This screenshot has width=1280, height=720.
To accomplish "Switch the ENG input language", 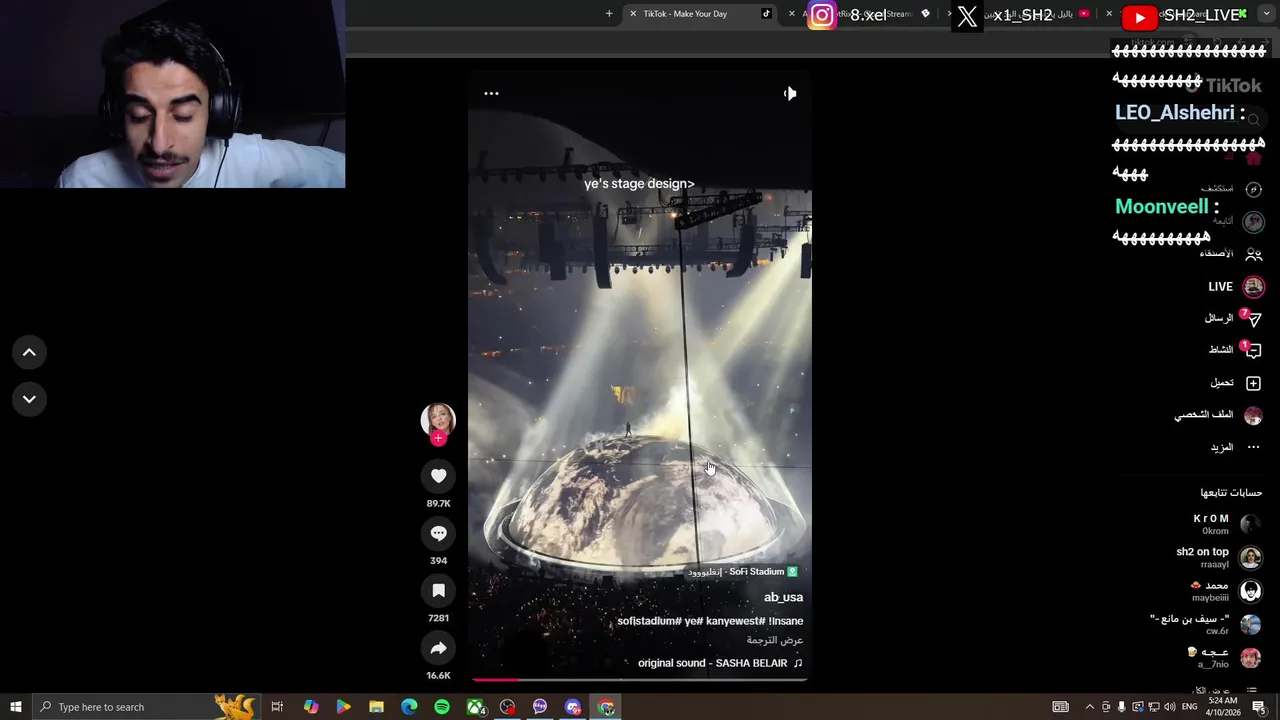I will coord(1190,707).
